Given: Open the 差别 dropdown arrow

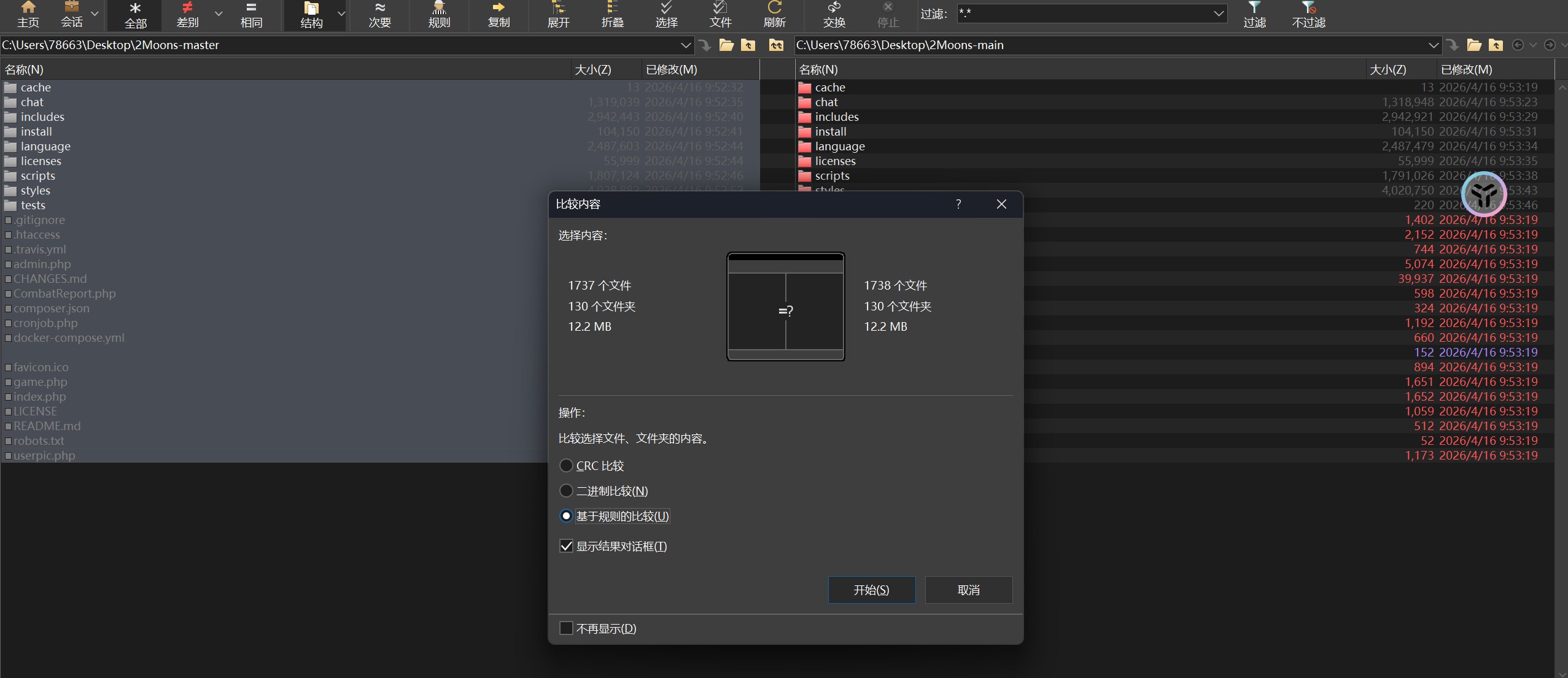Looking at the screenshot, I should point(218,13).
